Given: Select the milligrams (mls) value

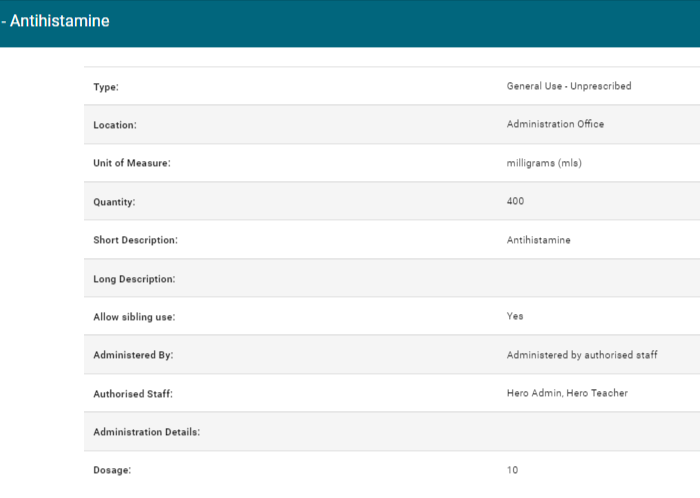Looking at the screenshot, I should (544, 164).
